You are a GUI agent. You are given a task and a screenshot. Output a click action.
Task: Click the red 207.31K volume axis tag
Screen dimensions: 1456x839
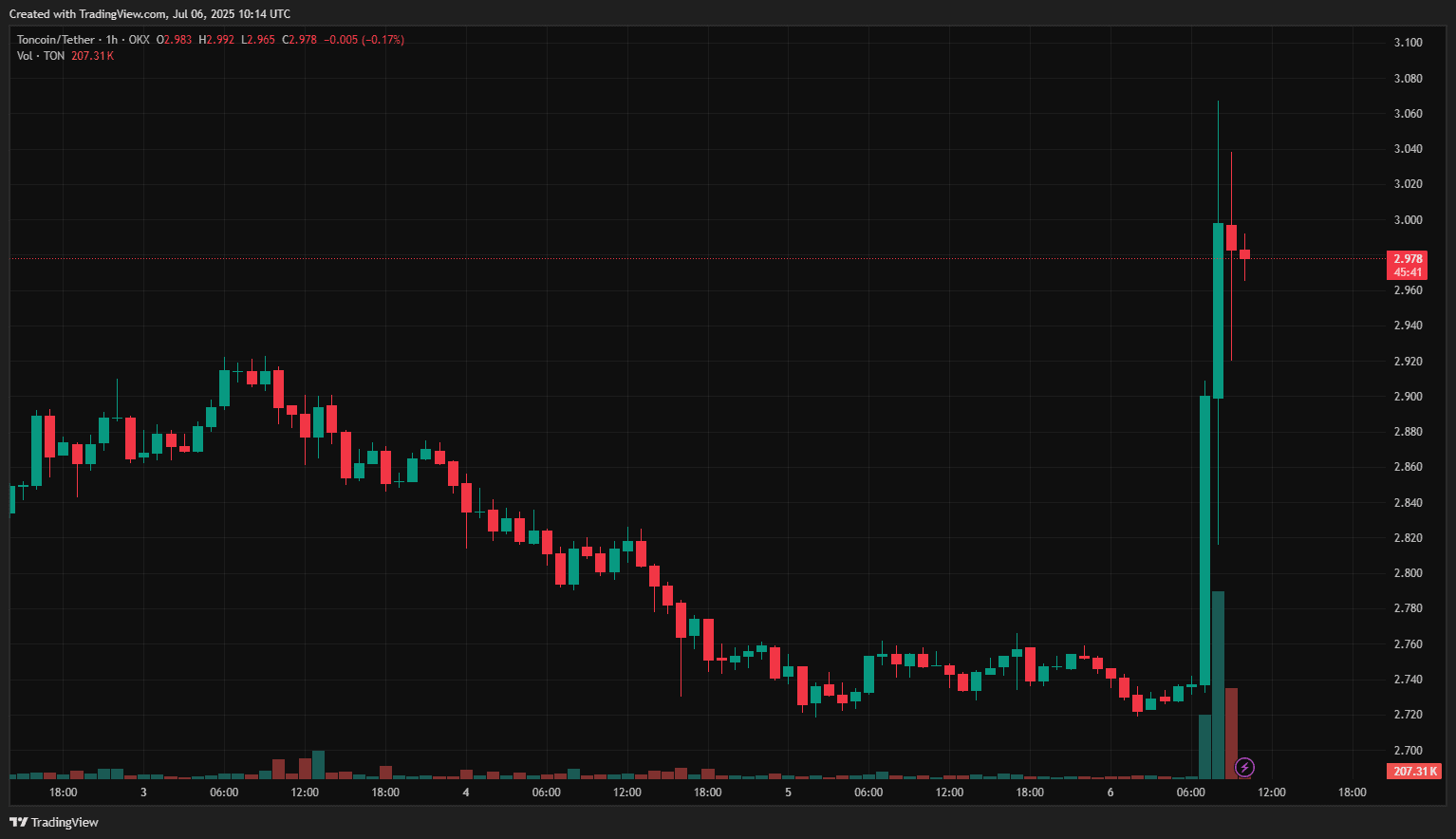tap(1414, 772)
